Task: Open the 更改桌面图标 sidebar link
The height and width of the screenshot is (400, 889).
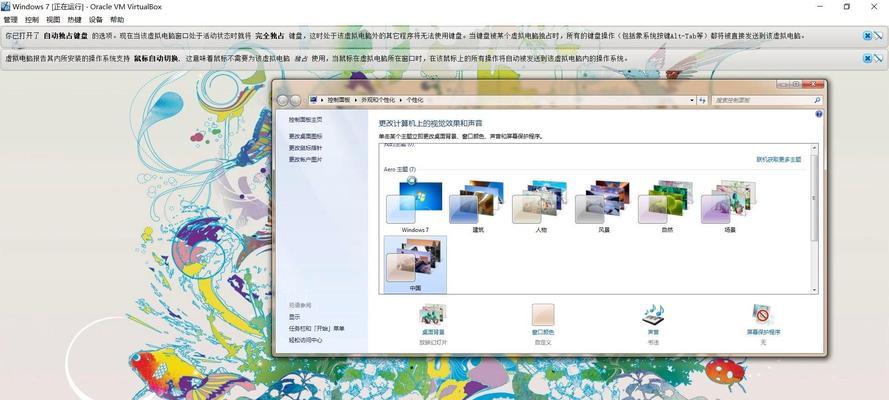Action: [305, 136]
